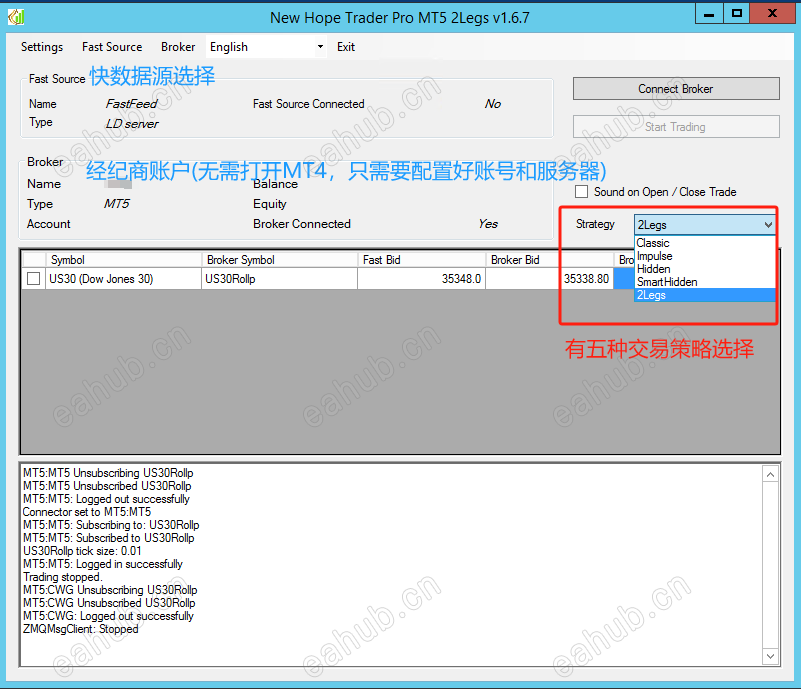Click the log scrollbar up arrow
801x689 pixels.
pyautogui.click(x=770, y=474)
